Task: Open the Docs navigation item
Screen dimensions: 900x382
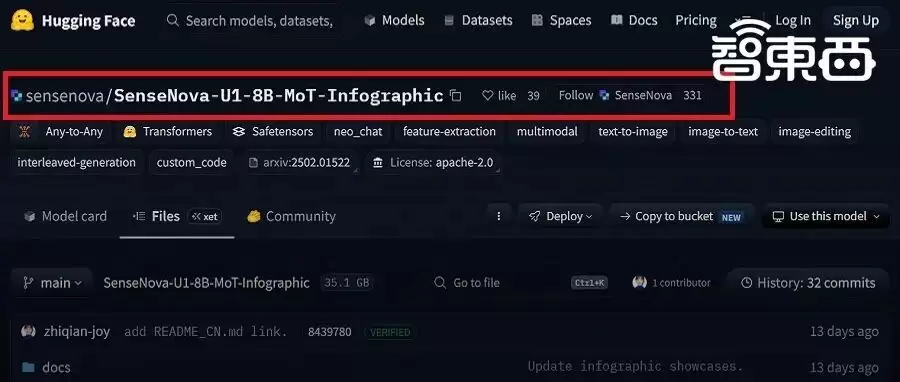Action: point(634,21)
